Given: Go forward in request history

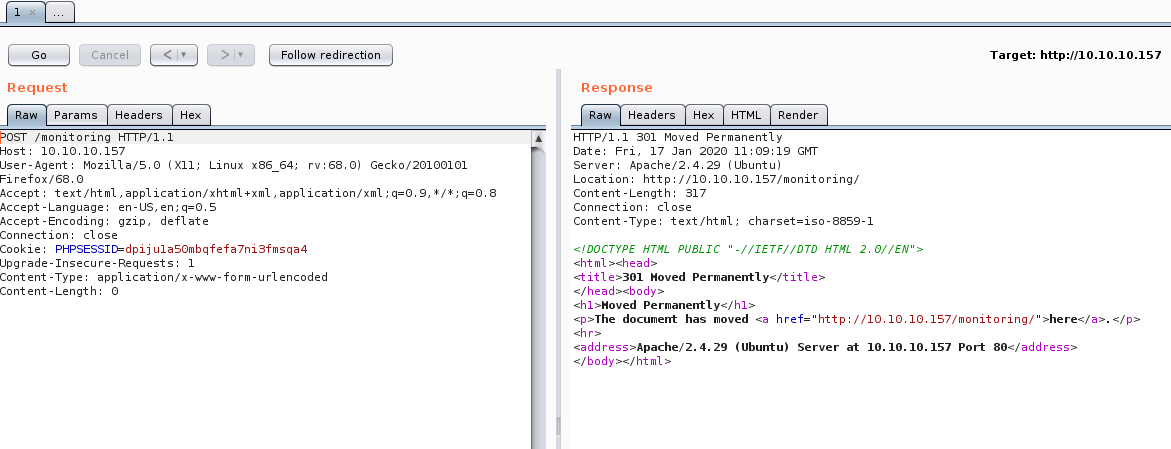Looking at the screenshot, I should (224, 55).
